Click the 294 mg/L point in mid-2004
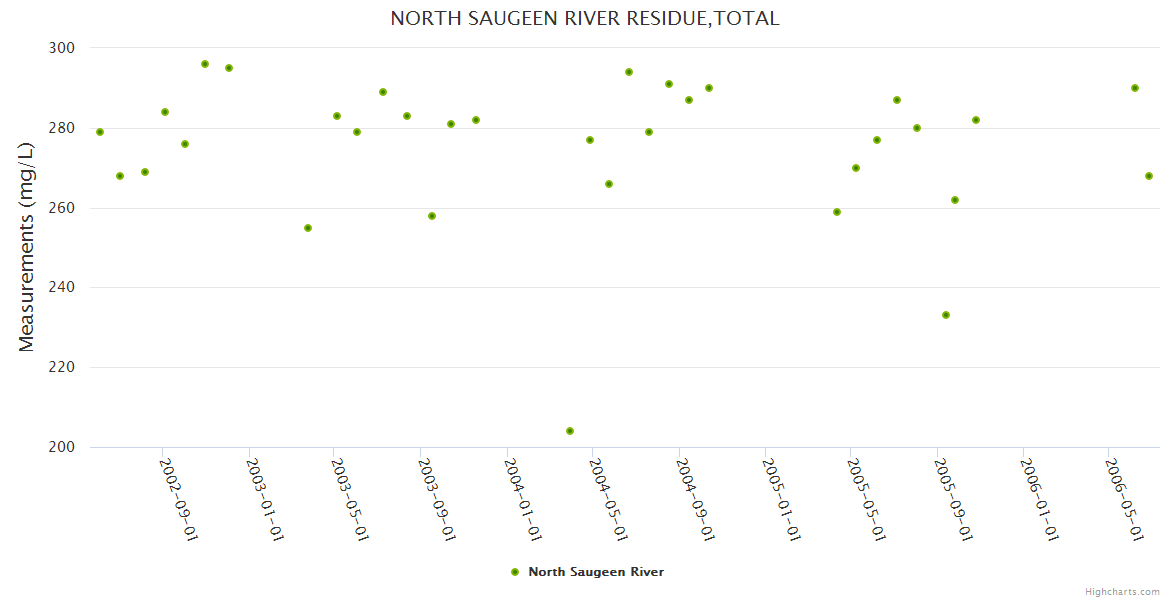Screen dimensions: 1170x600 (629, 72)
